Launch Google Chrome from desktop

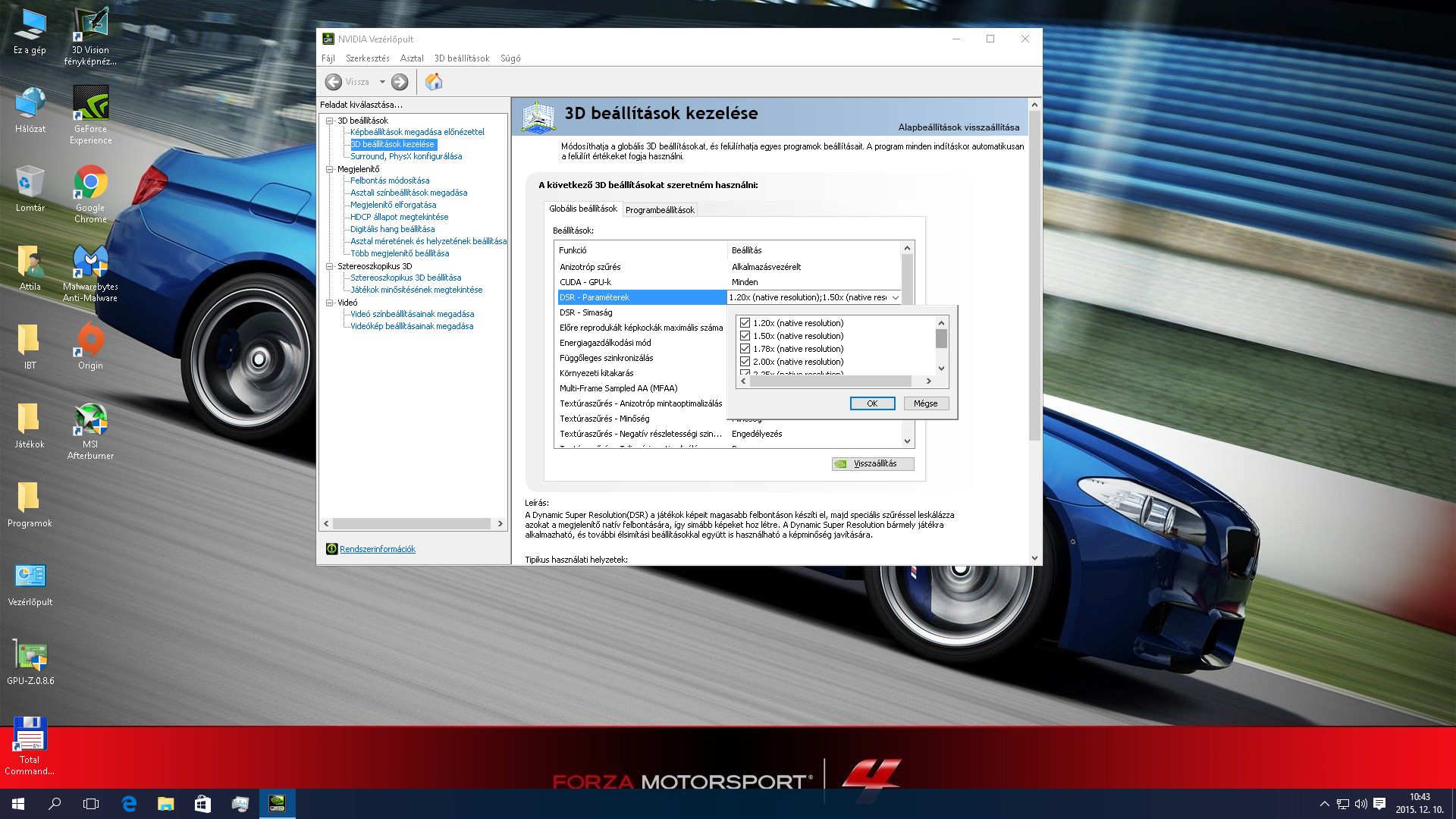[x=90, y=194]
